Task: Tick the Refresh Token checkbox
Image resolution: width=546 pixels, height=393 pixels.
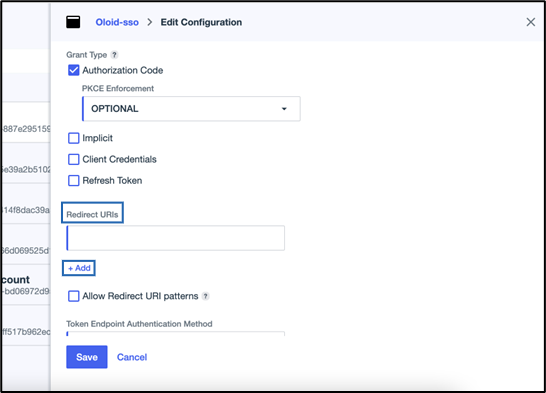Action: 73,181
